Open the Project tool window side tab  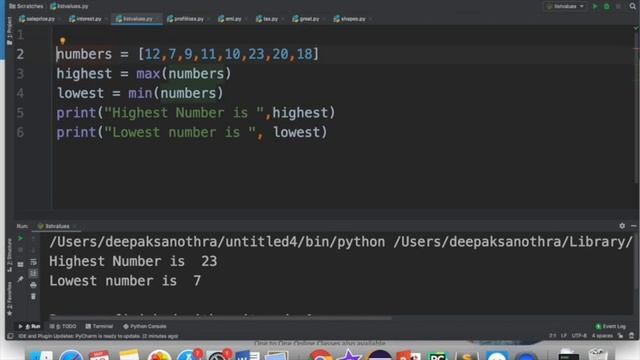[x=9, y=31]
